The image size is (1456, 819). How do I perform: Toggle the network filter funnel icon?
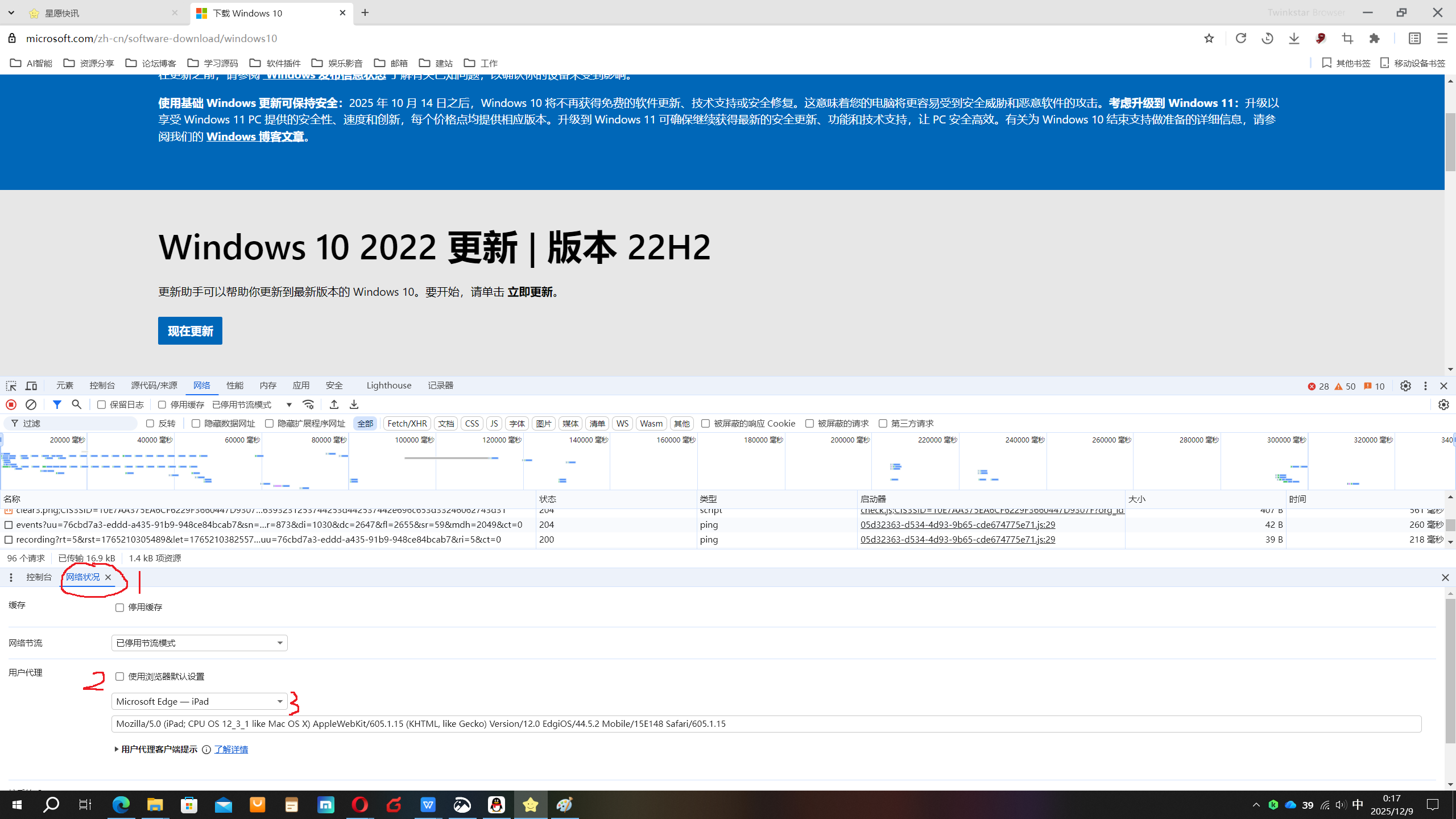click(x=57, y=404)
